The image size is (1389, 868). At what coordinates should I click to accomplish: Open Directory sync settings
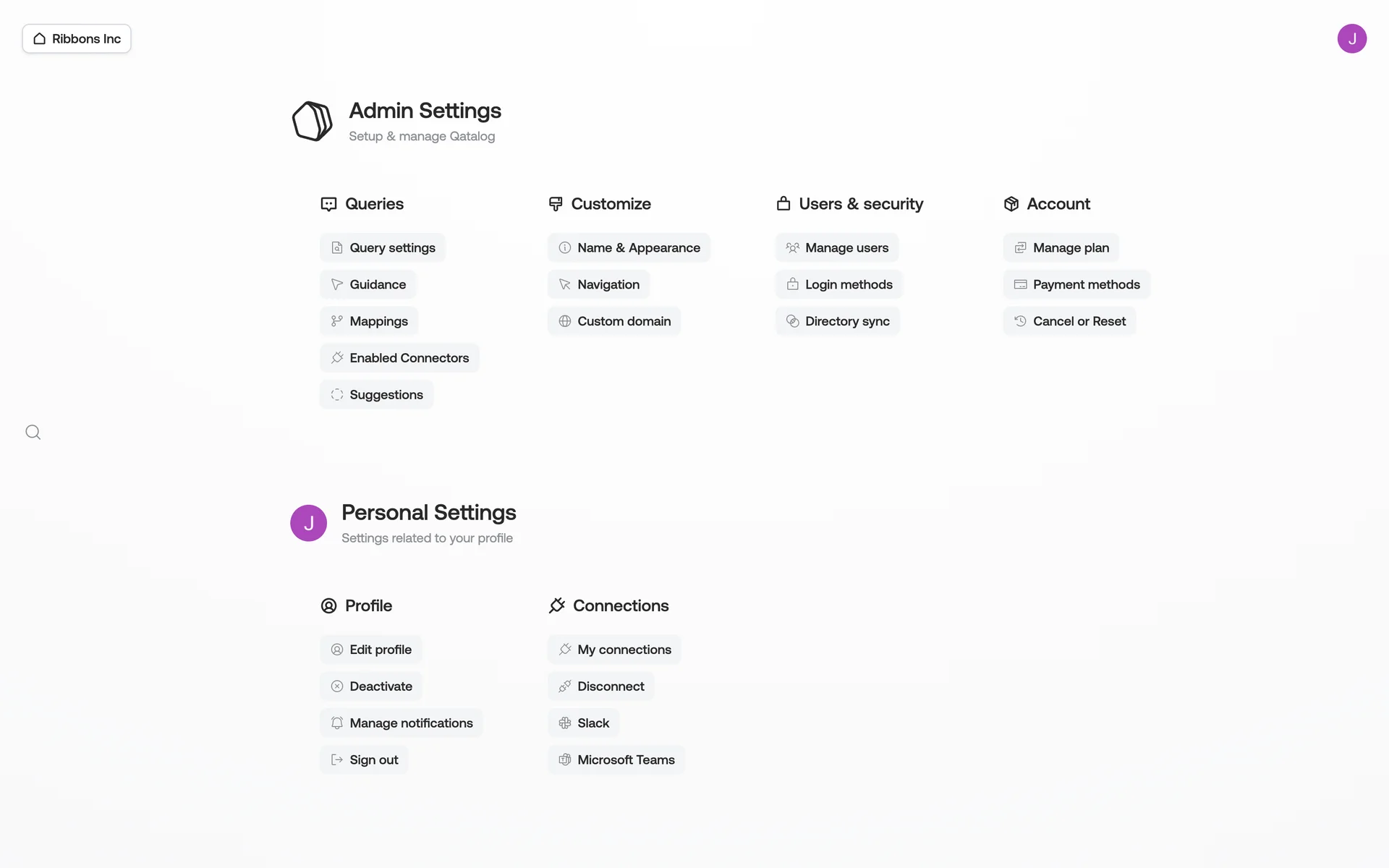[x=838, y=321]
